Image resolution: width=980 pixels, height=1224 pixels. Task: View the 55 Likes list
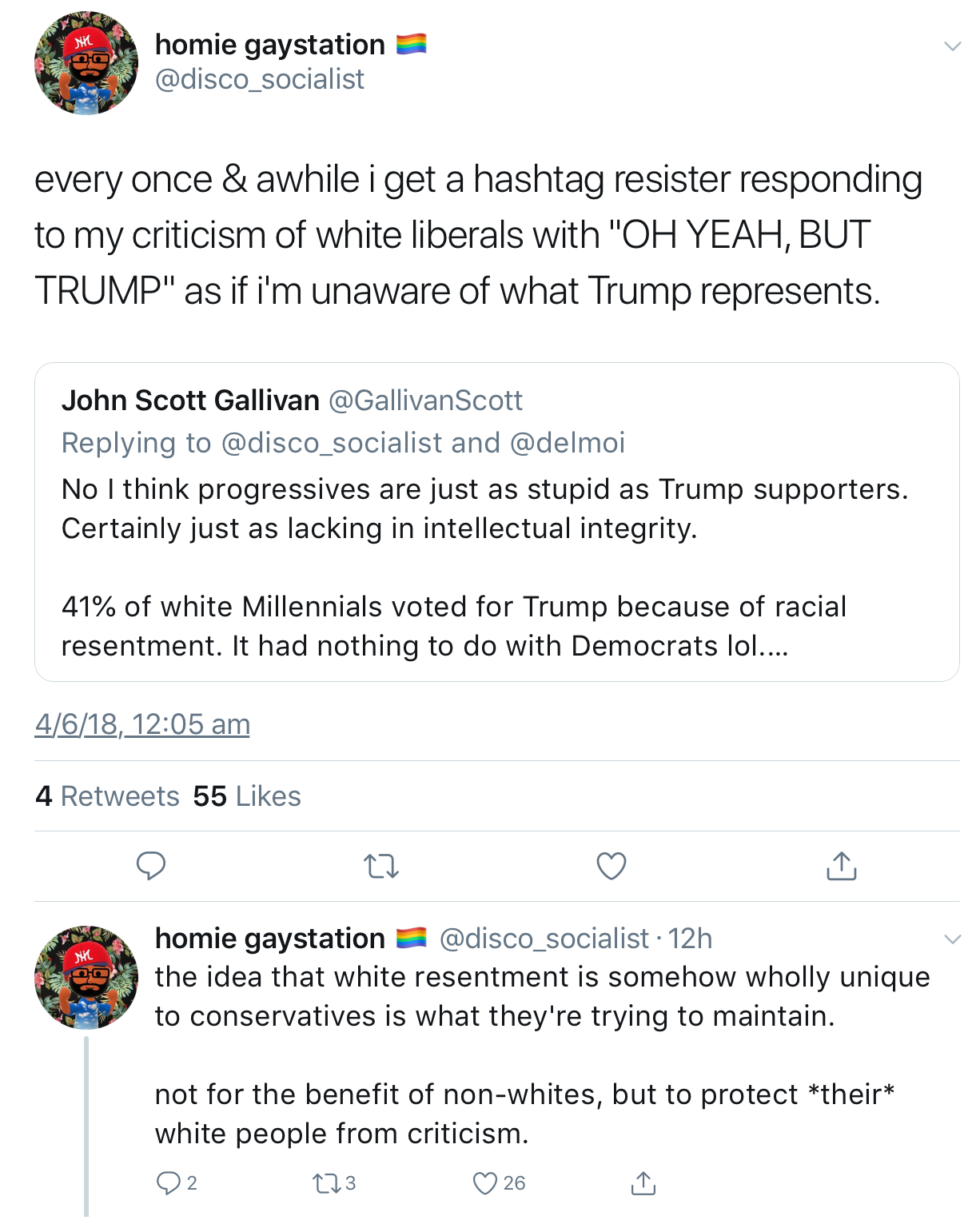tap(247, 796)
